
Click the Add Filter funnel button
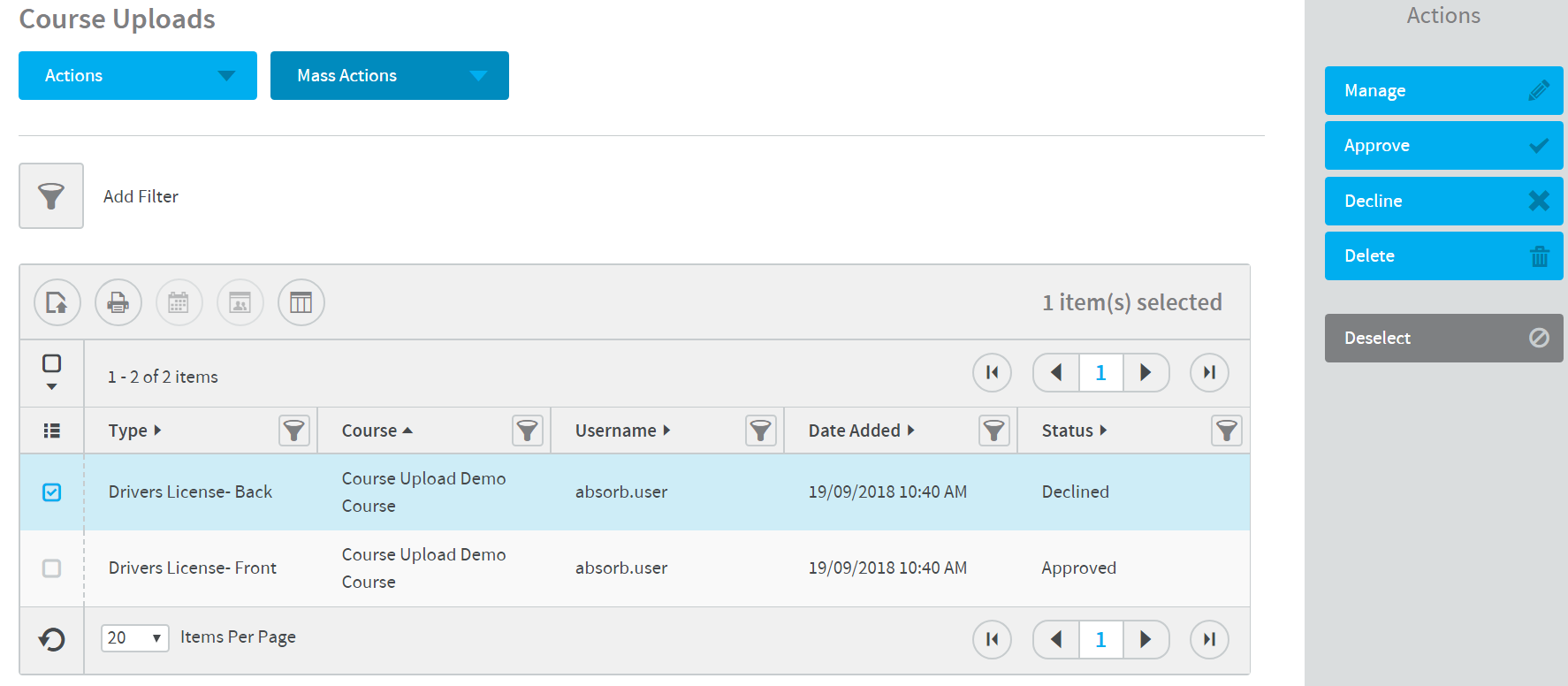pos(51,195)
